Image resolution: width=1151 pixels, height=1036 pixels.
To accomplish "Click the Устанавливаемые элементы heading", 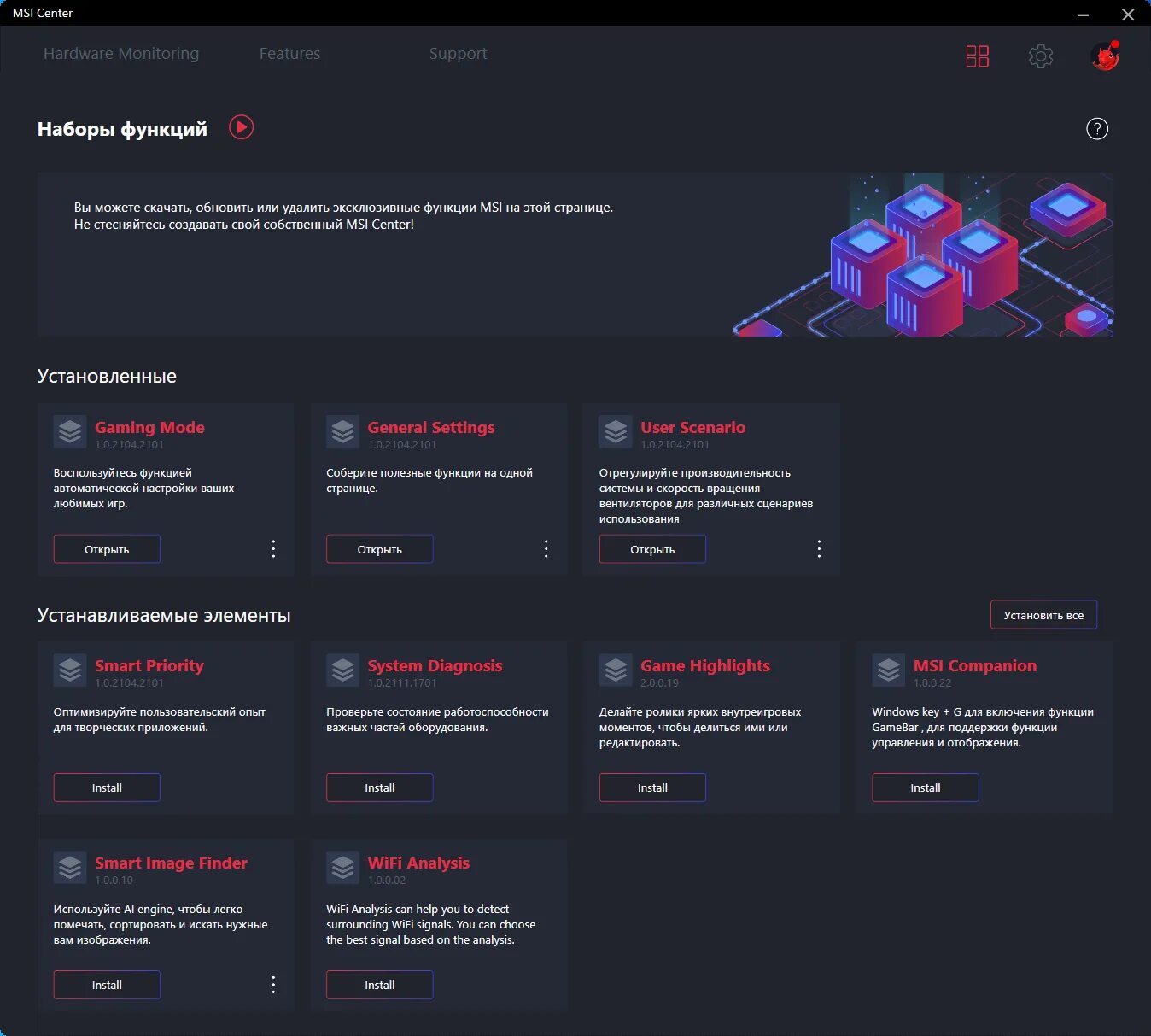I will click(164, 615).
